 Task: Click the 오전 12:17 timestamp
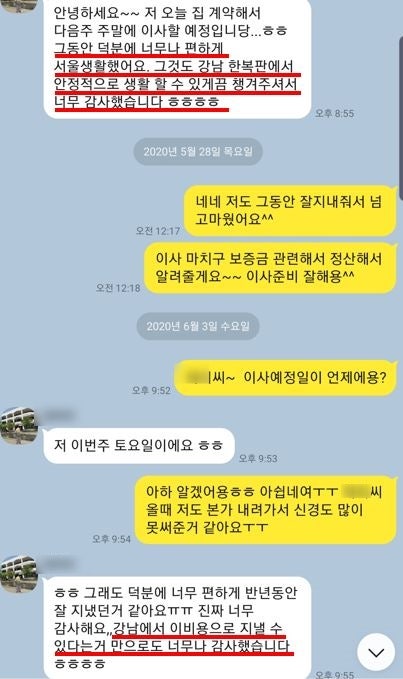pos(158,231)
